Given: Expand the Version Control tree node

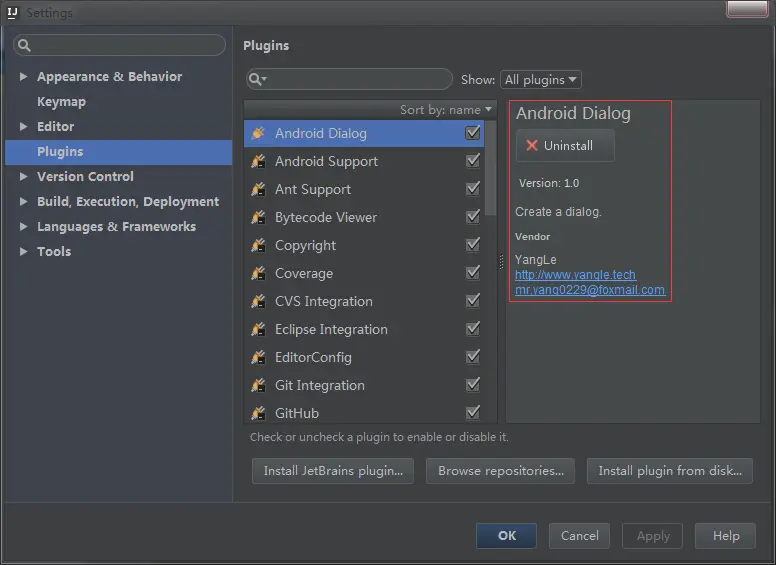Looking at the screenshot, I should pos(24,177).
